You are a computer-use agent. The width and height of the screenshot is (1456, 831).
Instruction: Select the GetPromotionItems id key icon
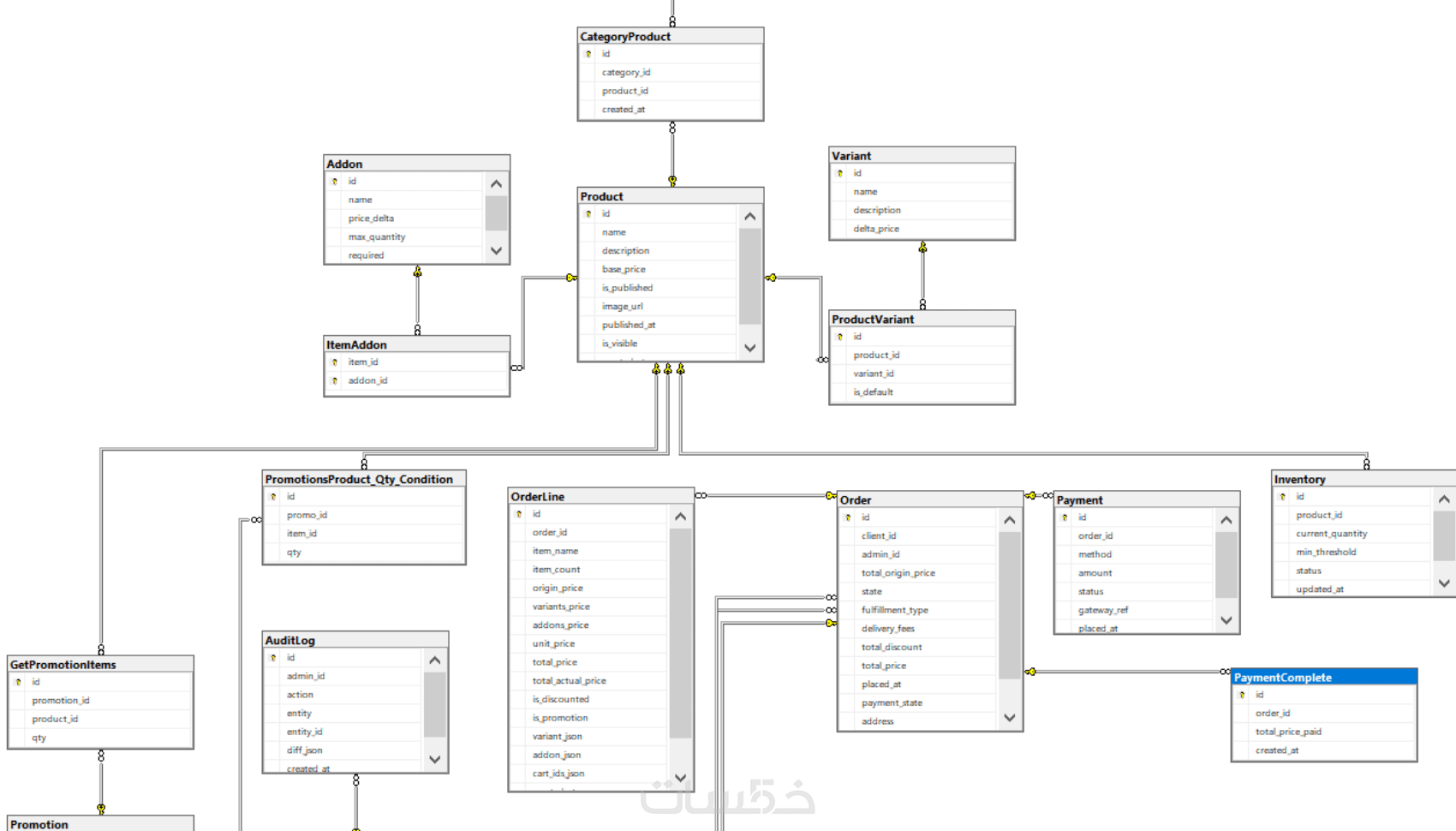coord(18,682)
